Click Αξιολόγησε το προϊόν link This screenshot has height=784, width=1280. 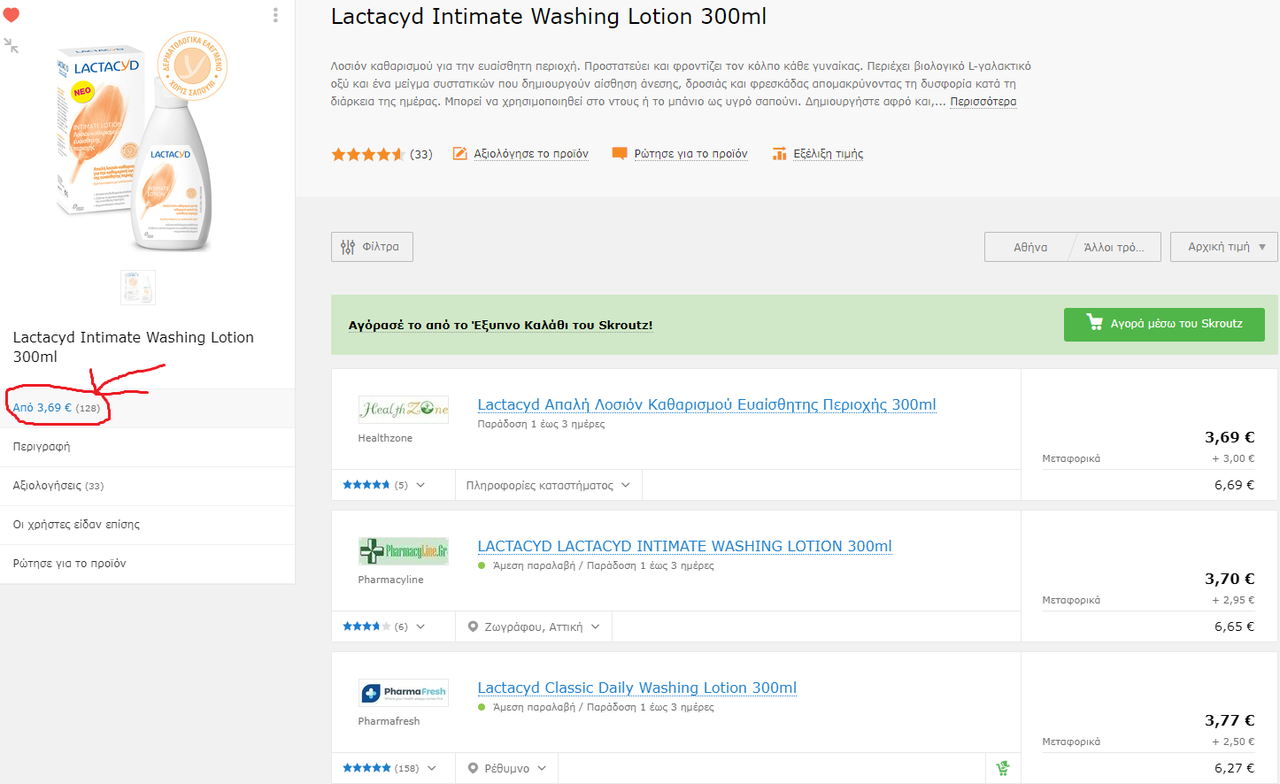[x=529, y=154]
